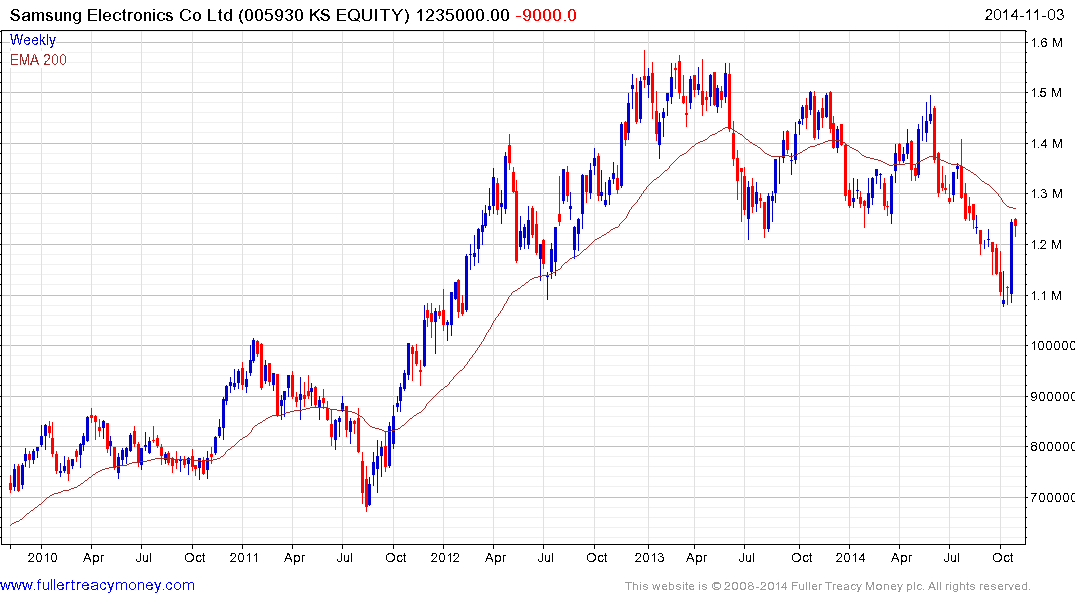The image size is (1075, 600).
Task: Click the EMA 200 legend label
Action: pos(38,60)
